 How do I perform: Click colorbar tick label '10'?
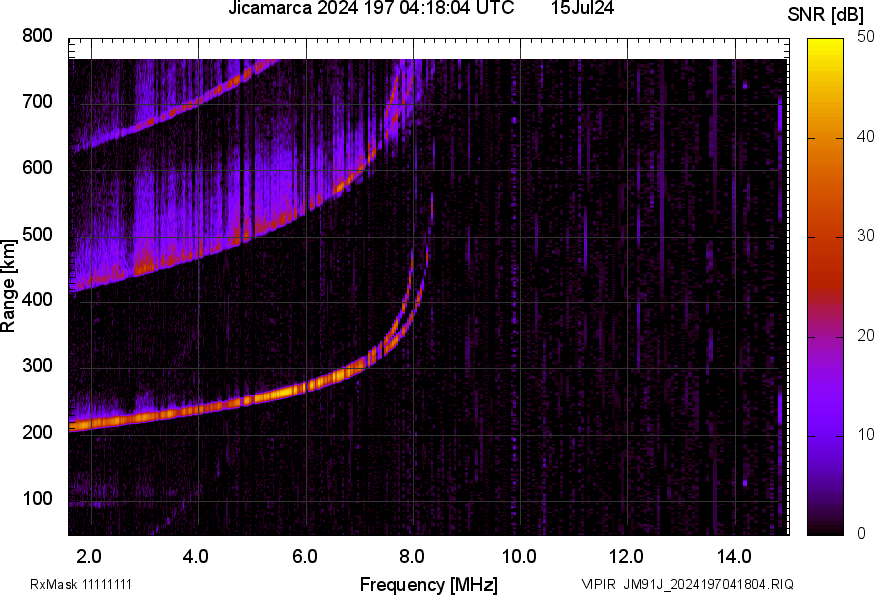click(x=865, y=434)
